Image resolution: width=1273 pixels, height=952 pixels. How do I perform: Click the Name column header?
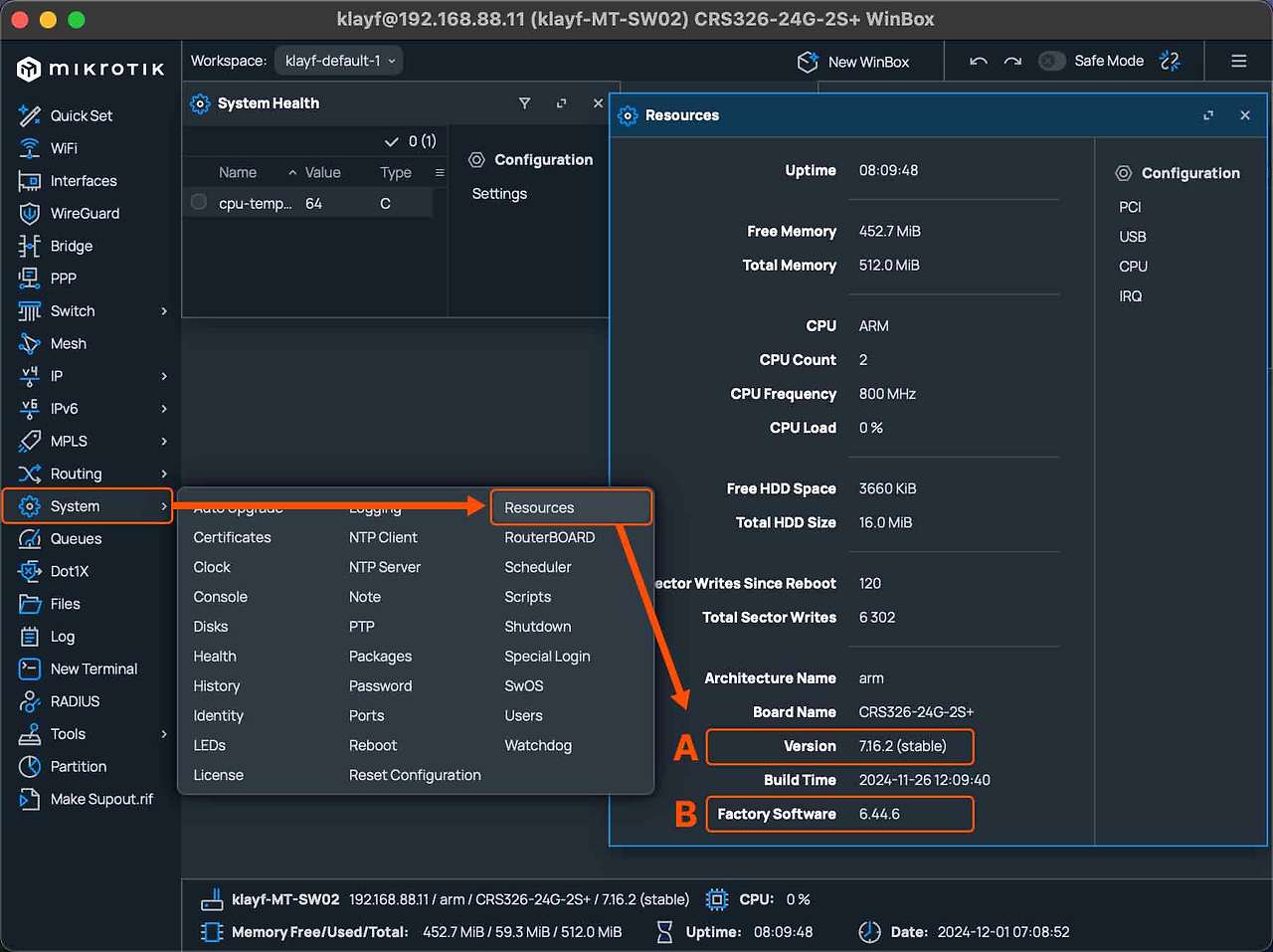(238, 172)
